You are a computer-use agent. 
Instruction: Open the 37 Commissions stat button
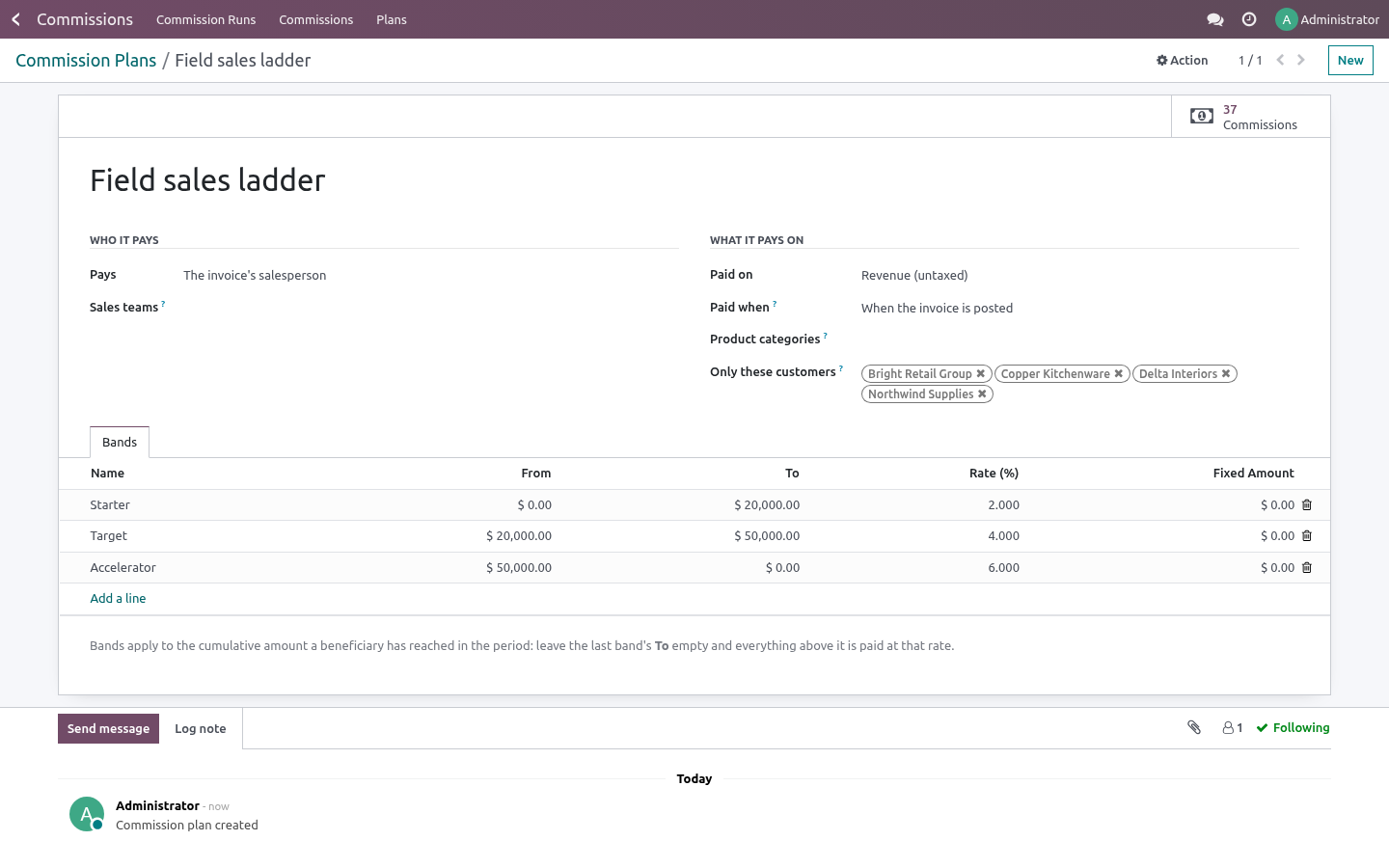(1251, 117)
